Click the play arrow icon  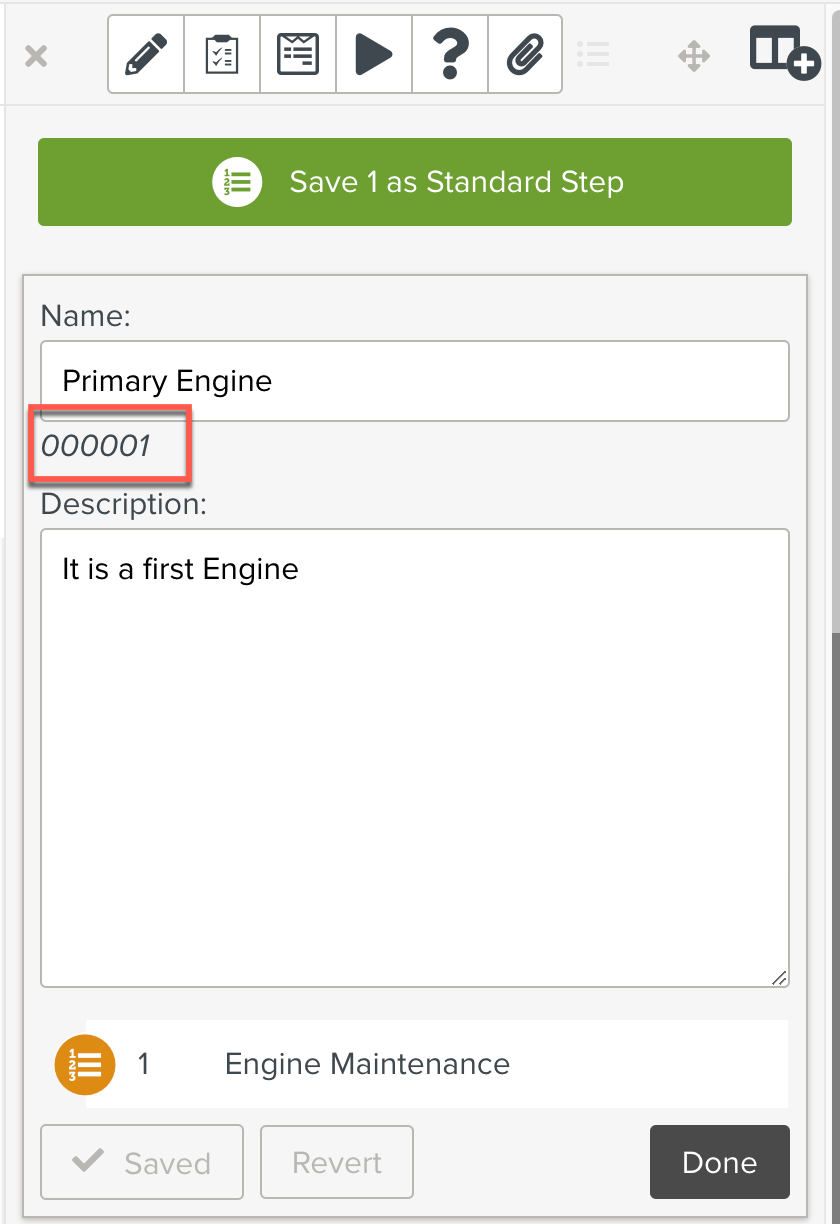(374, 54)
